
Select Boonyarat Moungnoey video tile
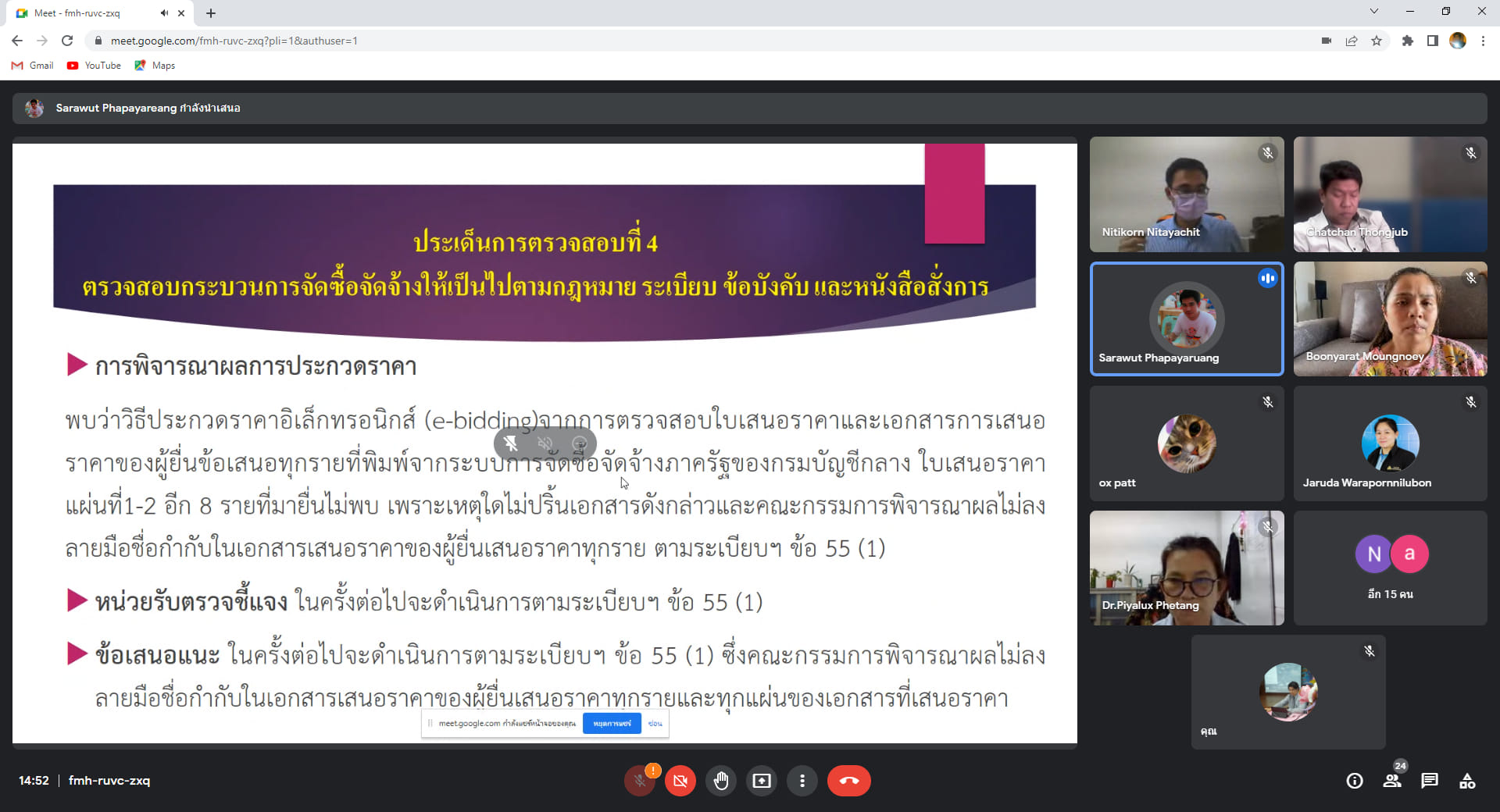[x=1390, y=319]
